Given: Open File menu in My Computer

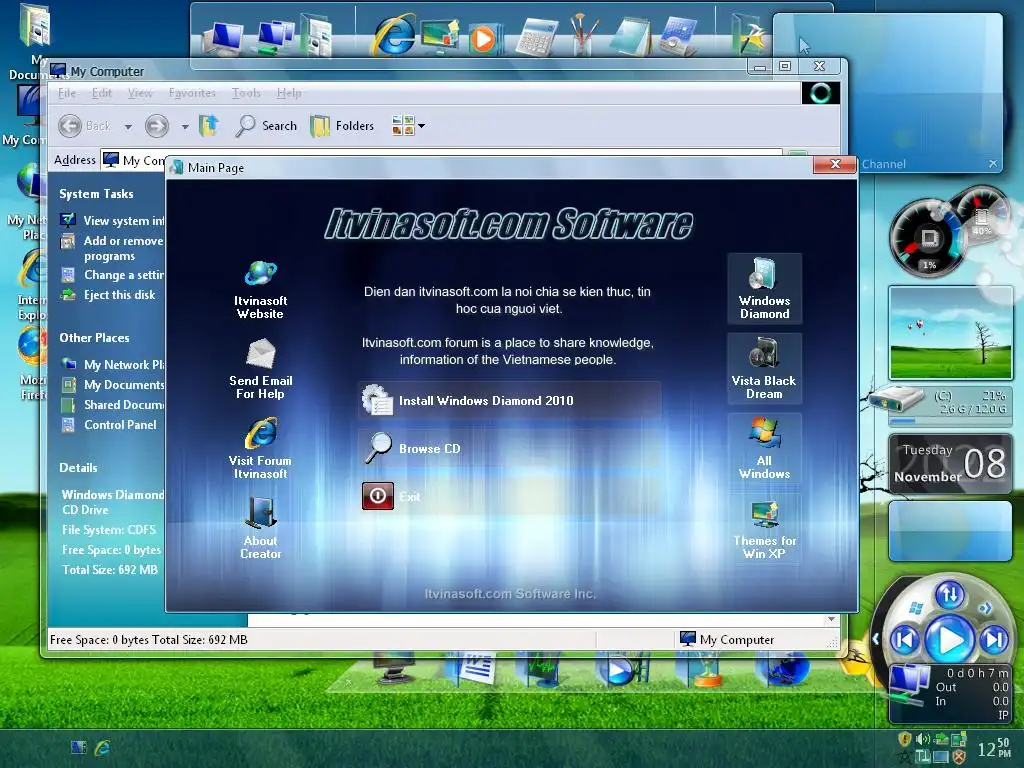Looking at the screenshot, I should click(67, 93).
